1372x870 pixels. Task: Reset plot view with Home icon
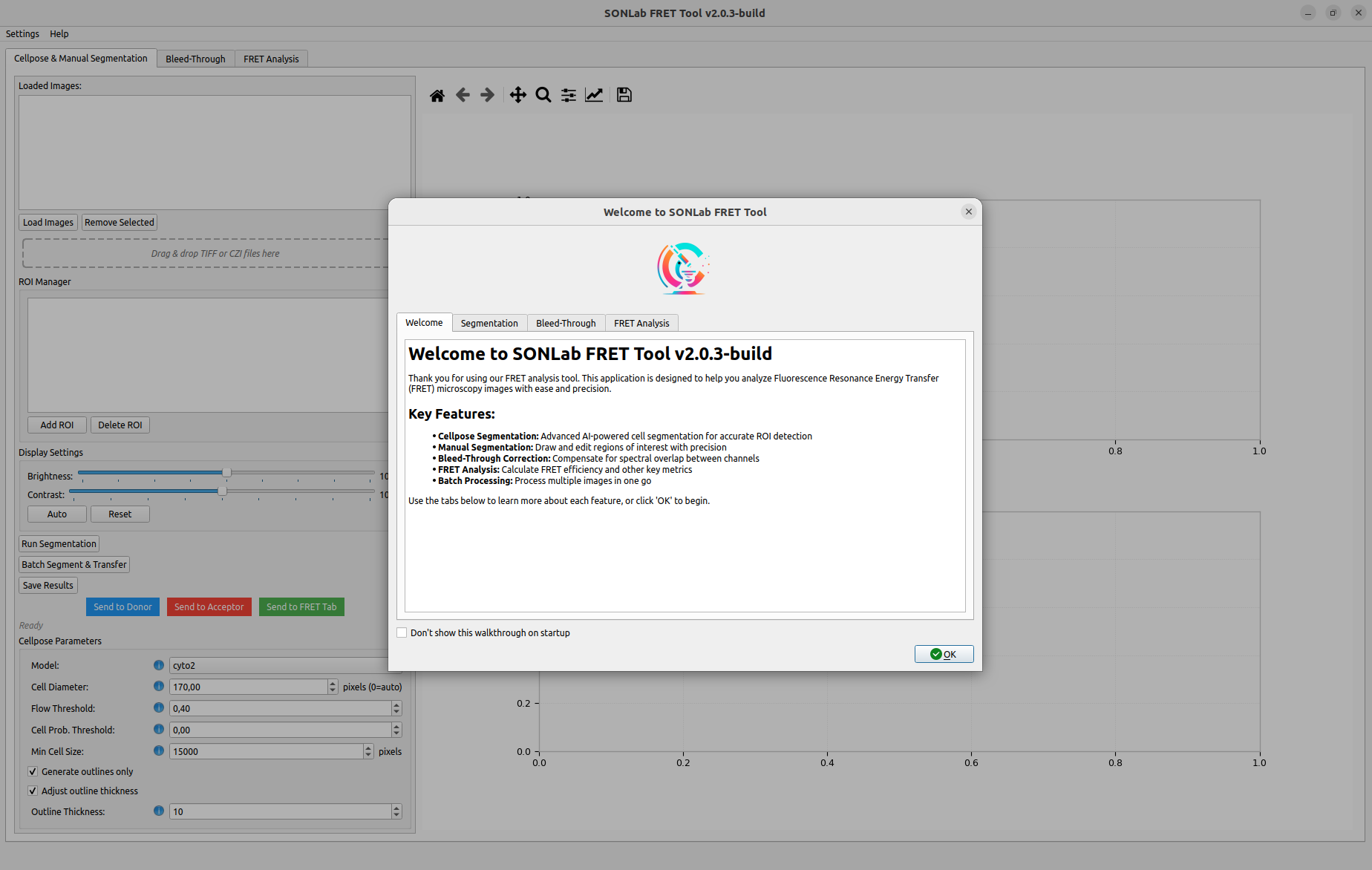point(437,95)
